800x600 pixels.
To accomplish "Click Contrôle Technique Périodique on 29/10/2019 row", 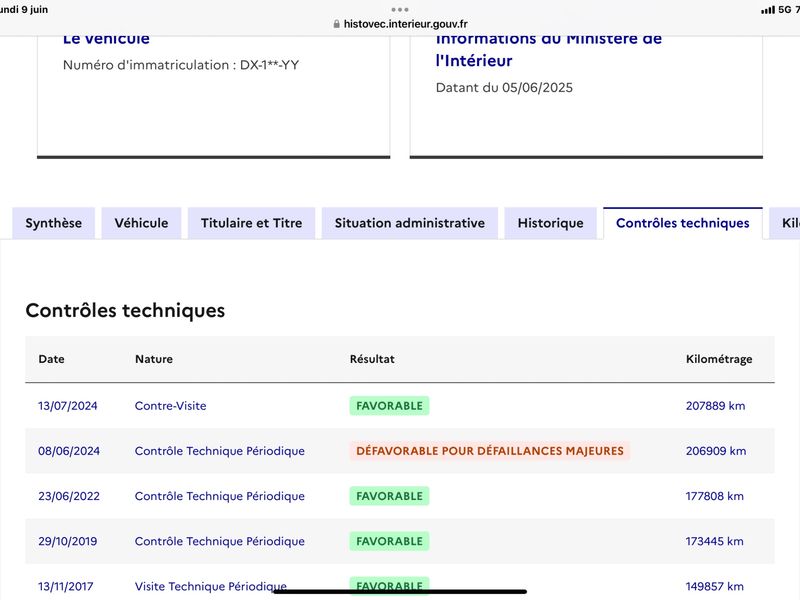I will (220, 541).
